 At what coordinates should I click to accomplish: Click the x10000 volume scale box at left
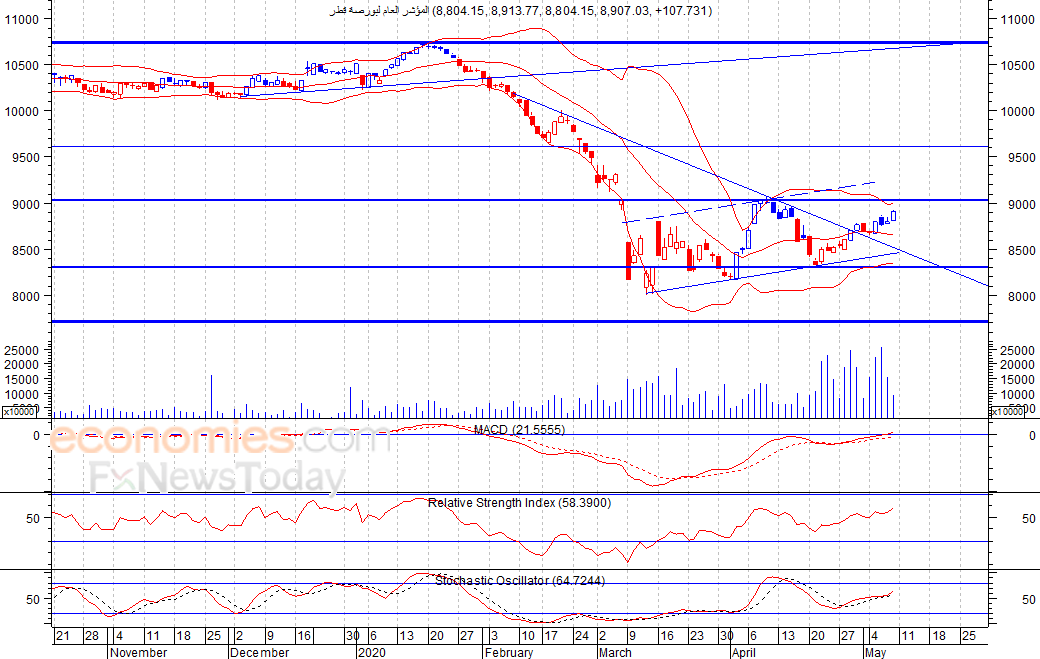[19, 412]
